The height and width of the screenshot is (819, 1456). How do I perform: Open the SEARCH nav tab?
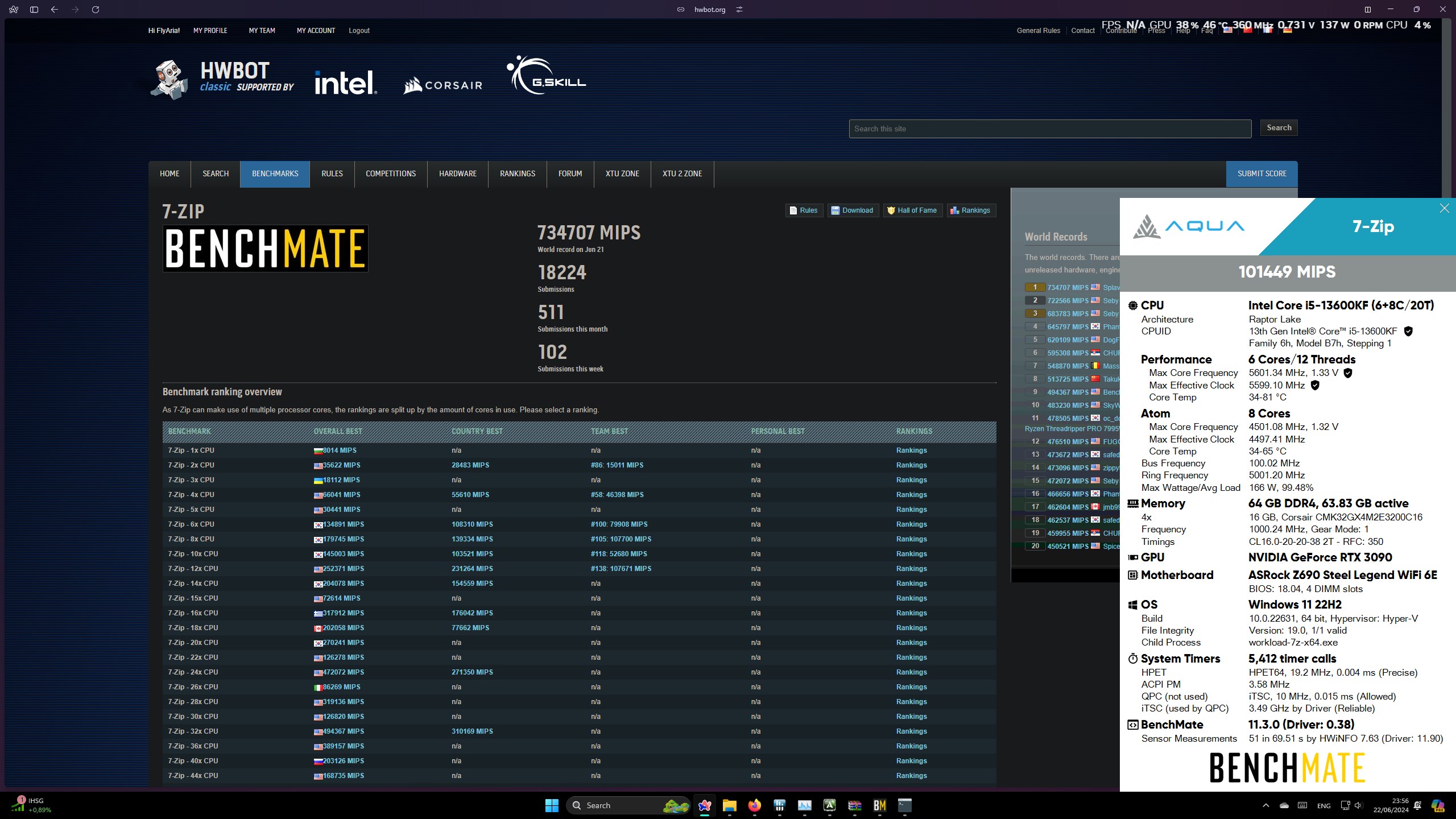[x=216, y=174]
